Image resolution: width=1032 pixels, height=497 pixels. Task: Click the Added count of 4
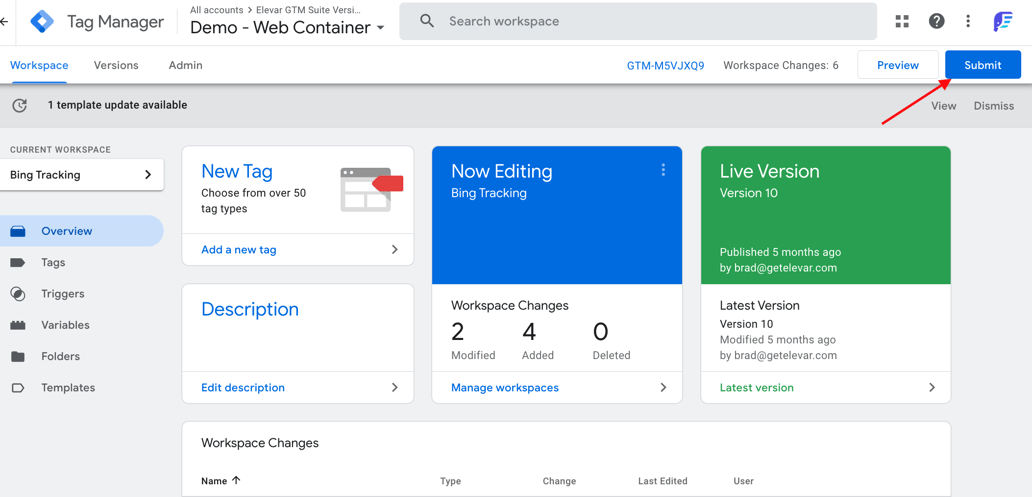click(529, 332)
